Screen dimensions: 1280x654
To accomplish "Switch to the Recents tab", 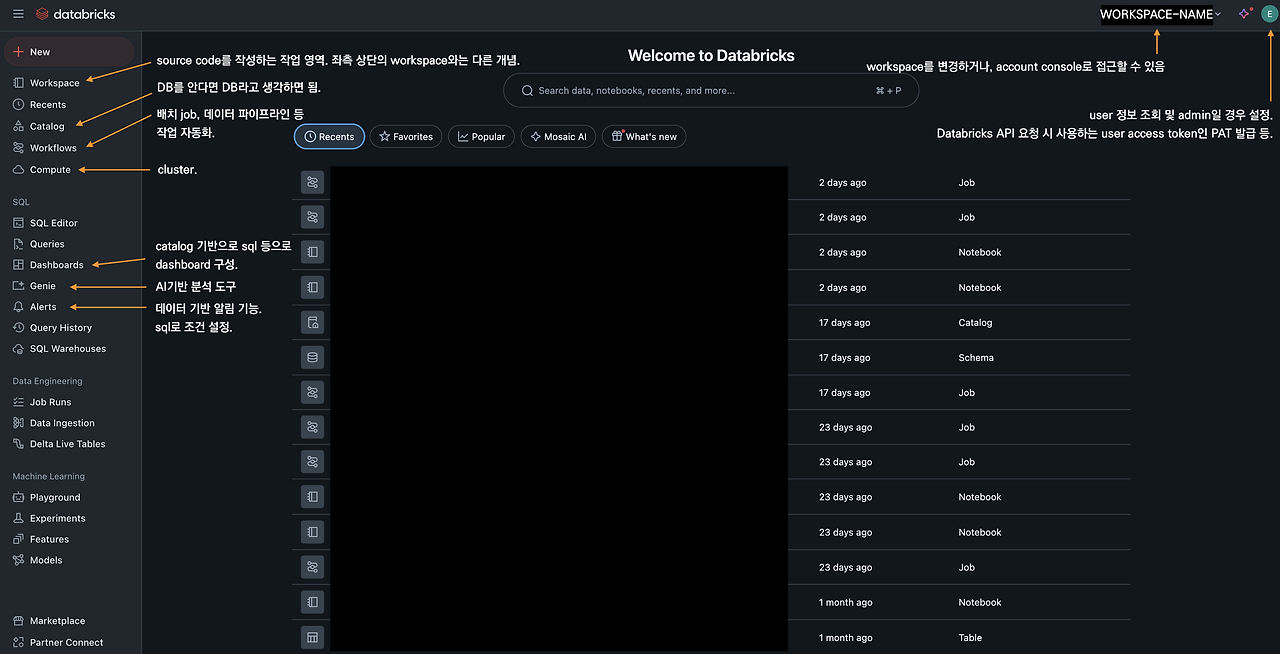I will pos(329,136).
